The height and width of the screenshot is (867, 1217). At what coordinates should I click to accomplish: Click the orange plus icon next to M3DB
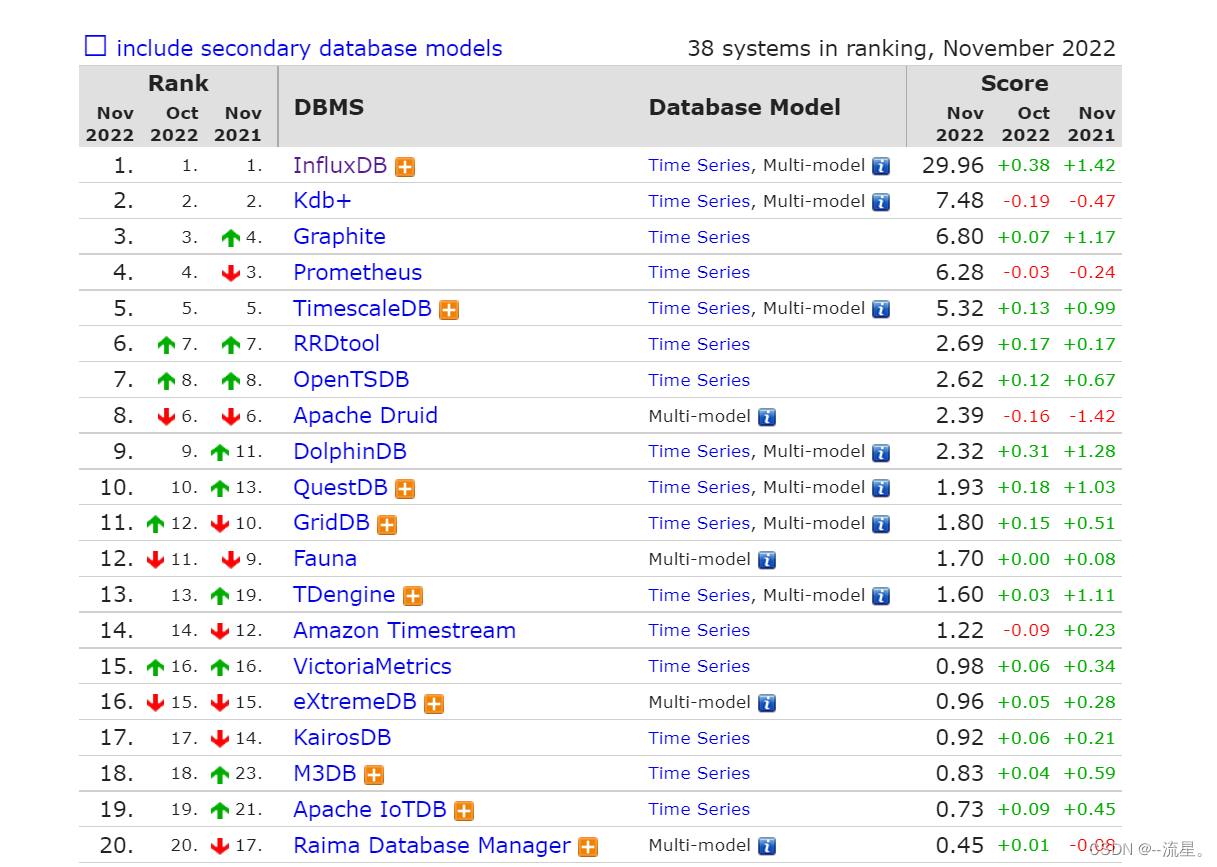coord(374,775)
